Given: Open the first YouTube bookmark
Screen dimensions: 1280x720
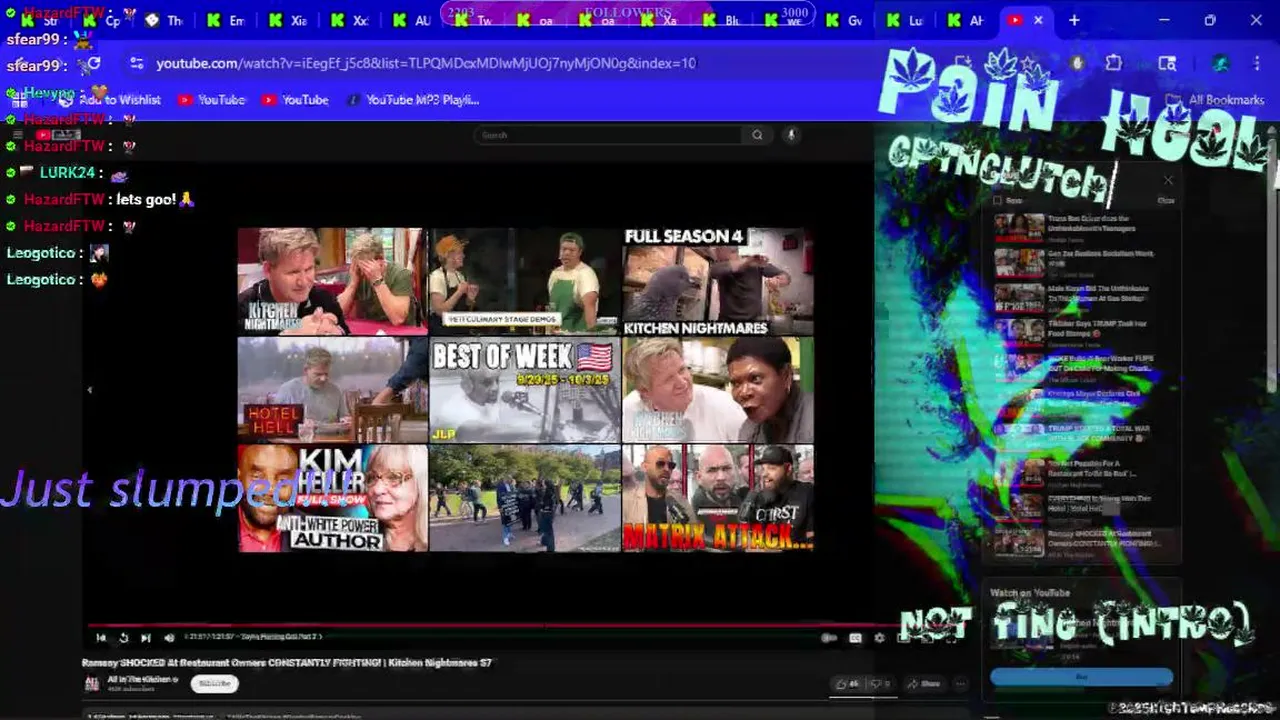Looking at the screenshot, I should point(211,100).
